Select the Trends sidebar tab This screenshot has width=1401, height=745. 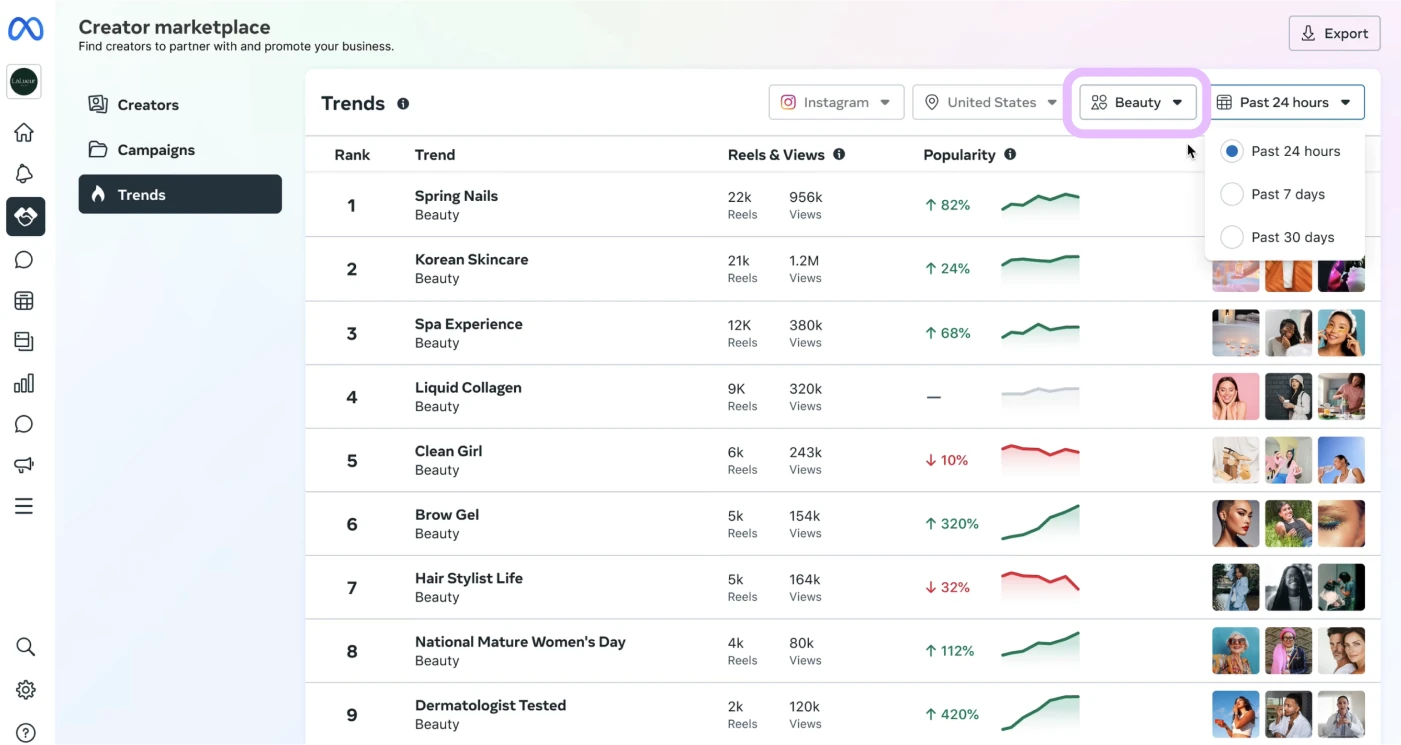[180, 194]
